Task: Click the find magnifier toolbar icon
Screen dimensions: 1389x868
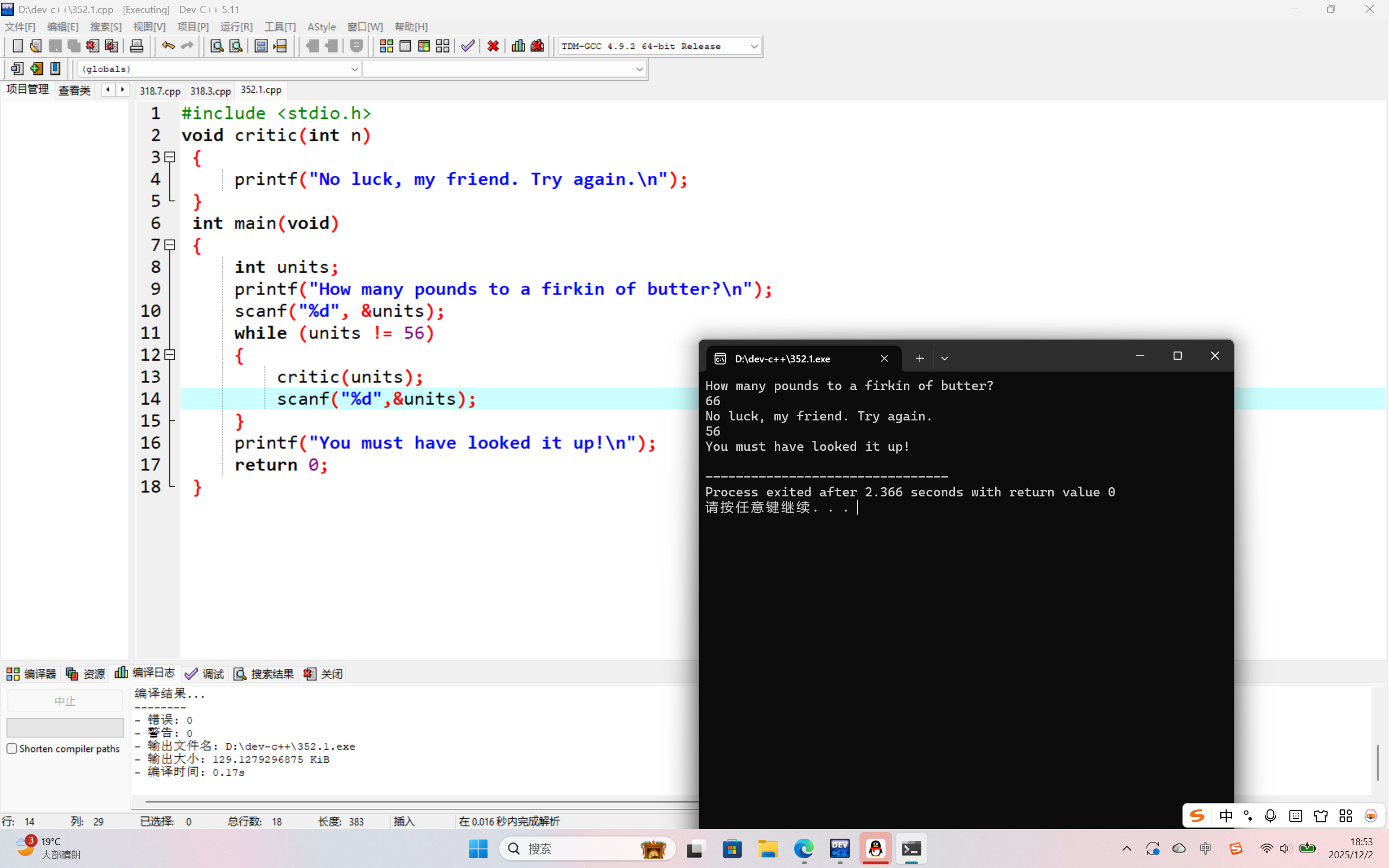Action: click(x=216, y=46)
